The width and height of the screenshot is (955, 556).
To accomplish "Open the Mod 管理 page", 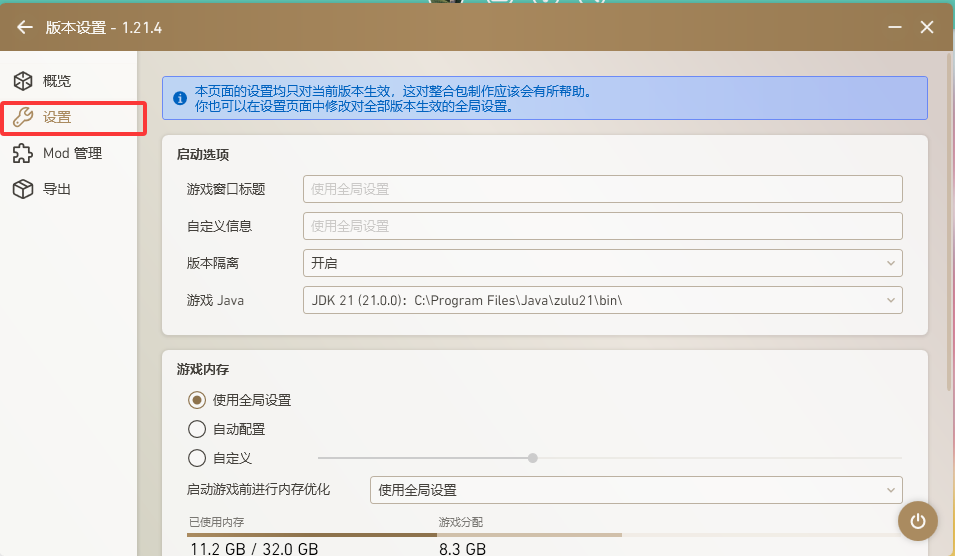I will [68, 153].
